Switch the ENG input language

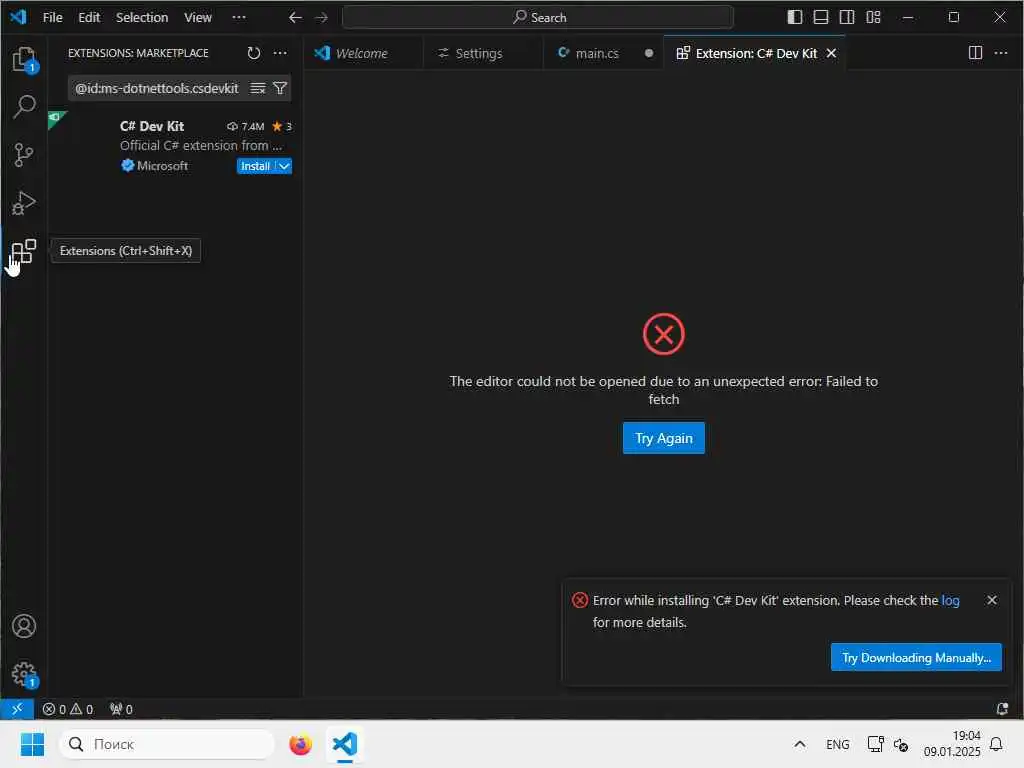[837, 744]
